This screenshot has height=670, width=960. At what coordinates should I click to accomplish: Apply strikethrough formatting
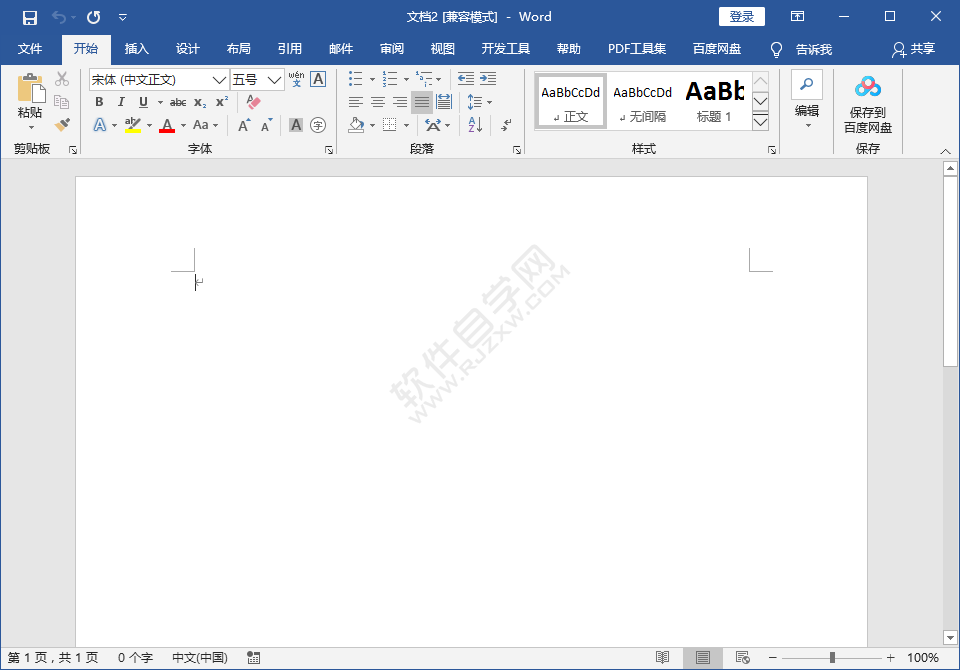(179, 102)
